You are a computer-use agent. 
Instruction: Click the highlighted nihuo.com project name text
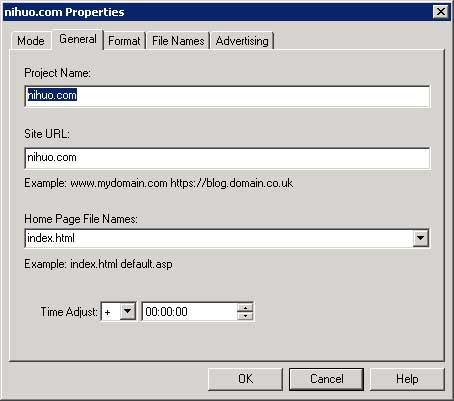pyautogui.click(x=52, y=95)
